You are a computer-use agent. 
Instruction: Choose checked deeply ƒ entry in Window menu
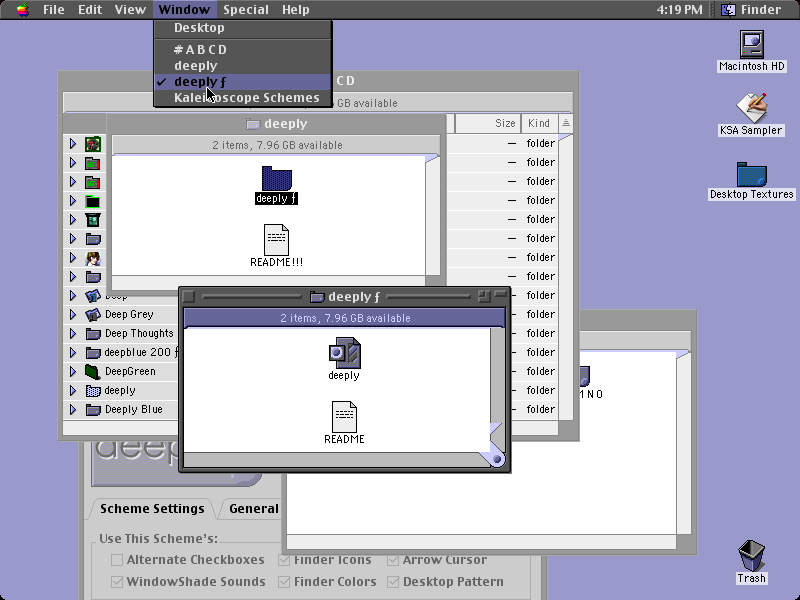click(x=243, y=82)
